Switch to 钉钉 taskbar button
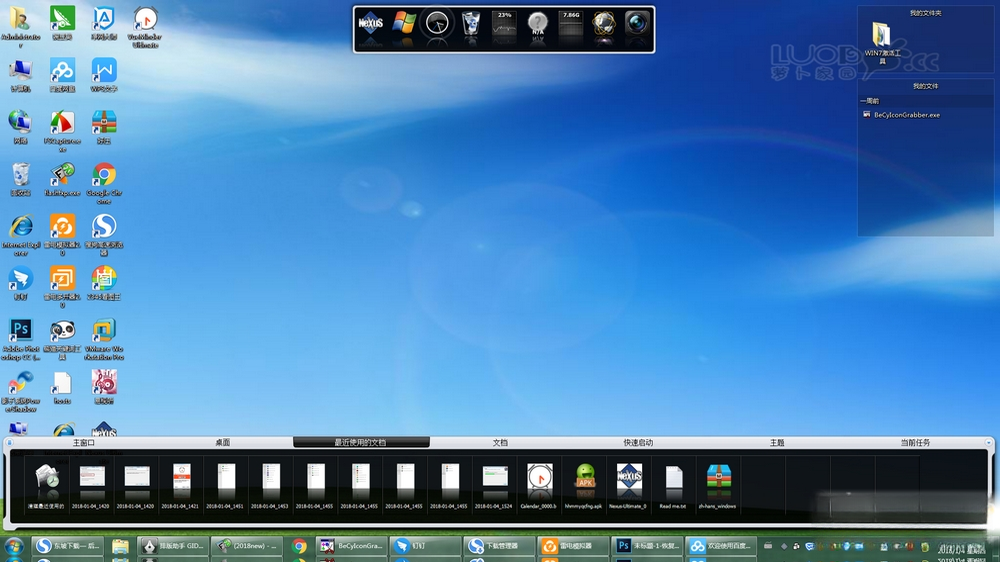This screenshot has height=562, width=1000. coord(424,546)
